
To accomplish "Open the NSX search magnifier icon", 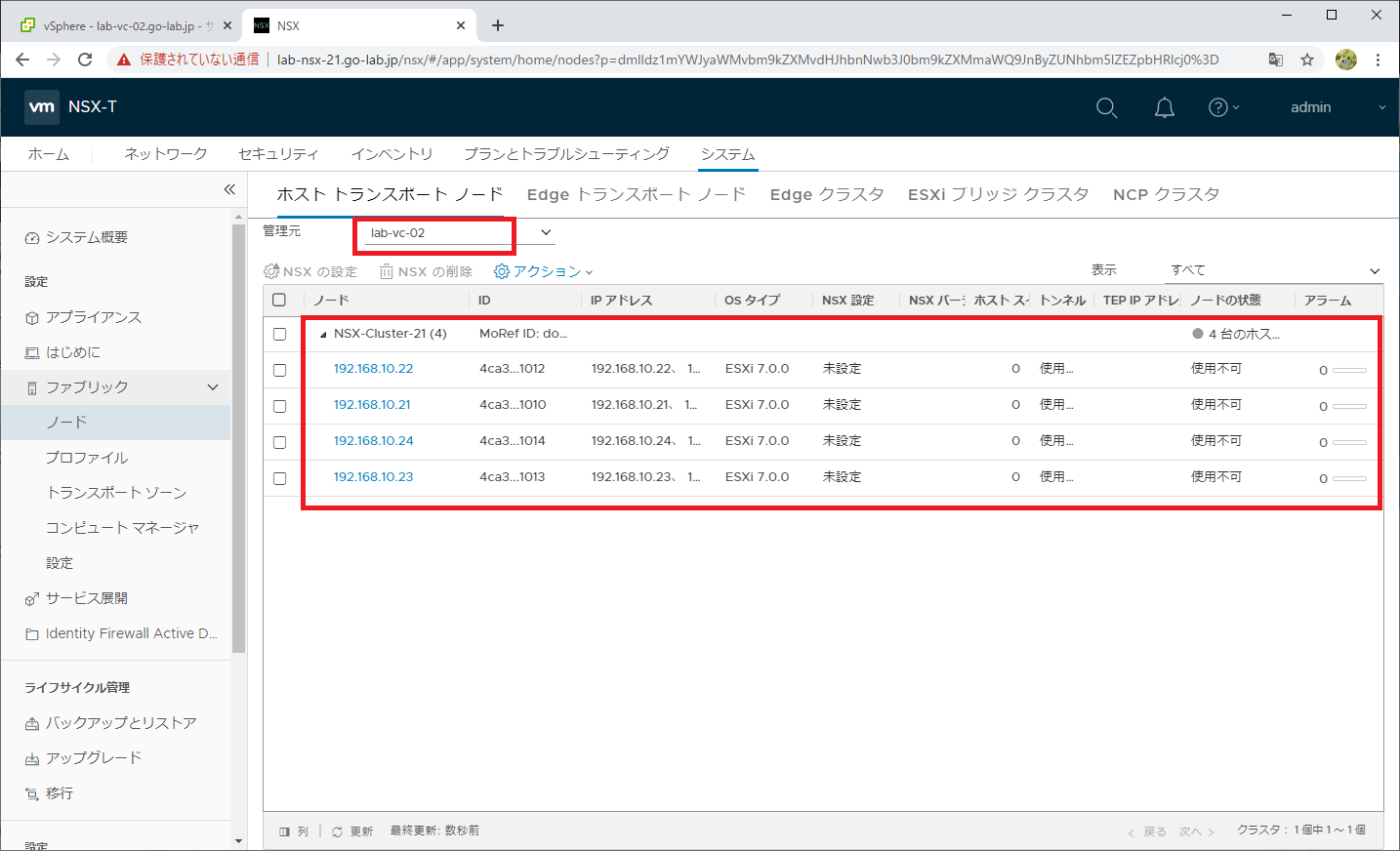I will pos(1106,107).
